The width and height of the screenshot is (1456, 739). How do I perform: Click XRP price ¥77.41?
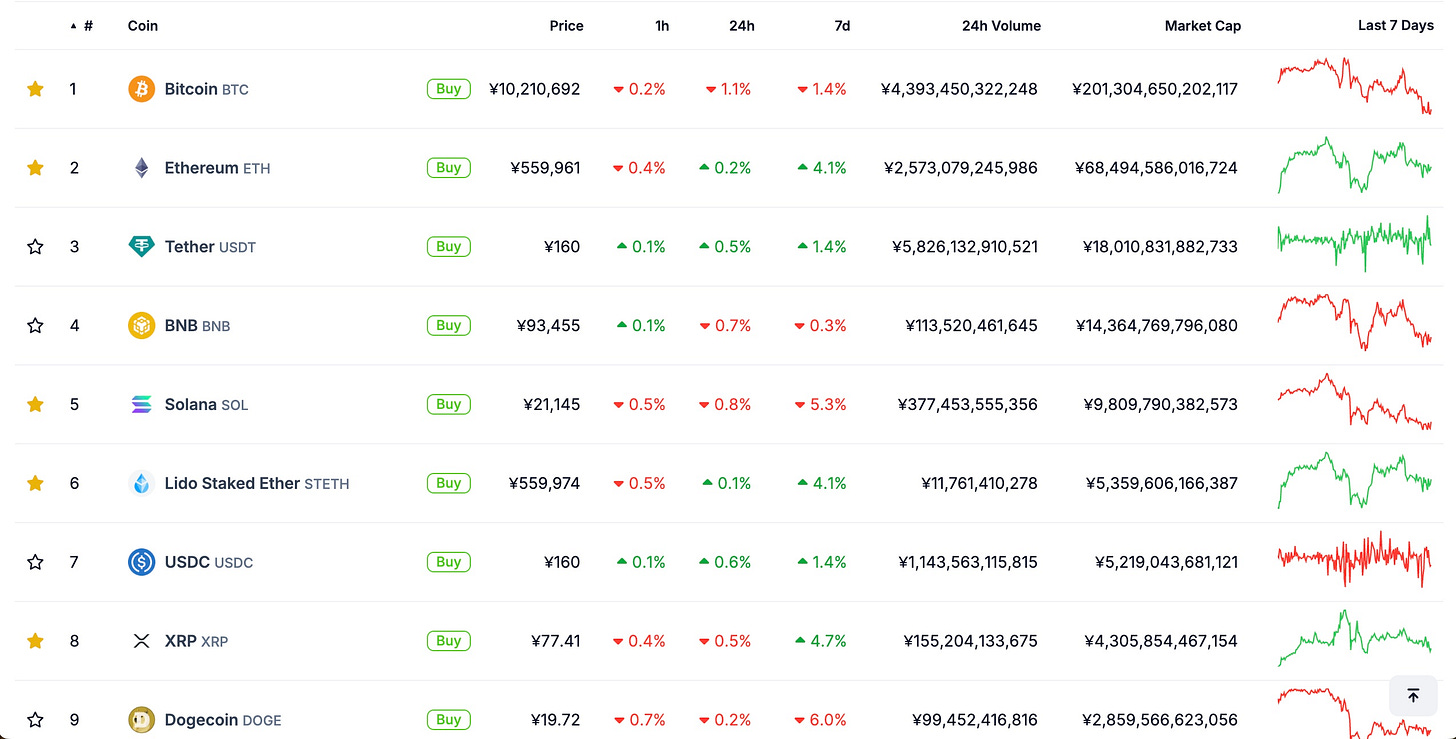556,641
